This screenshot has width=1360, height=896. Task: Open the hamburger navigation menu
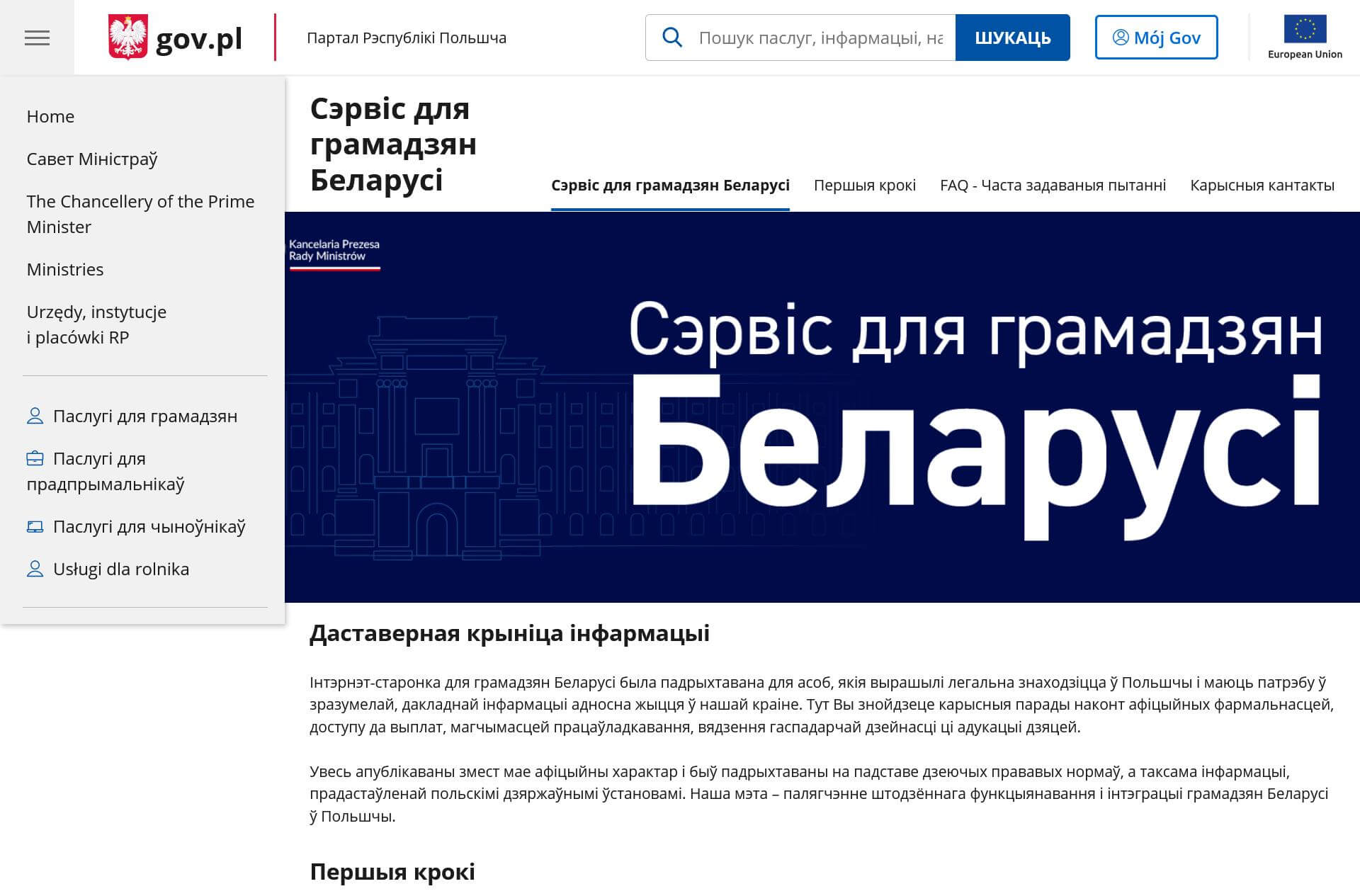37,37
